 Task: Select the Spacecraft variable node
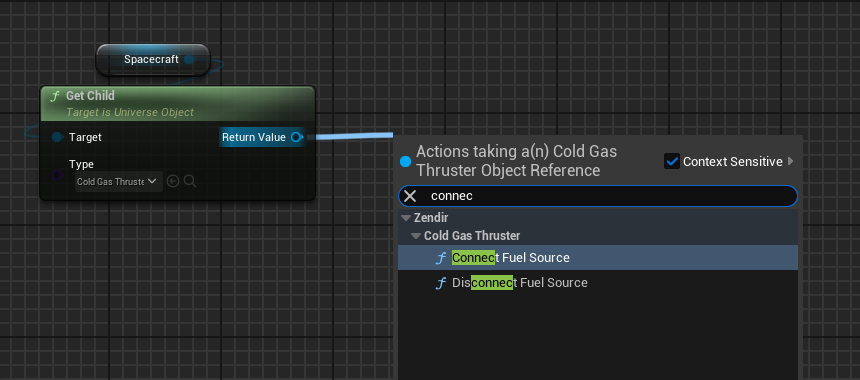[x=153, y=59]
